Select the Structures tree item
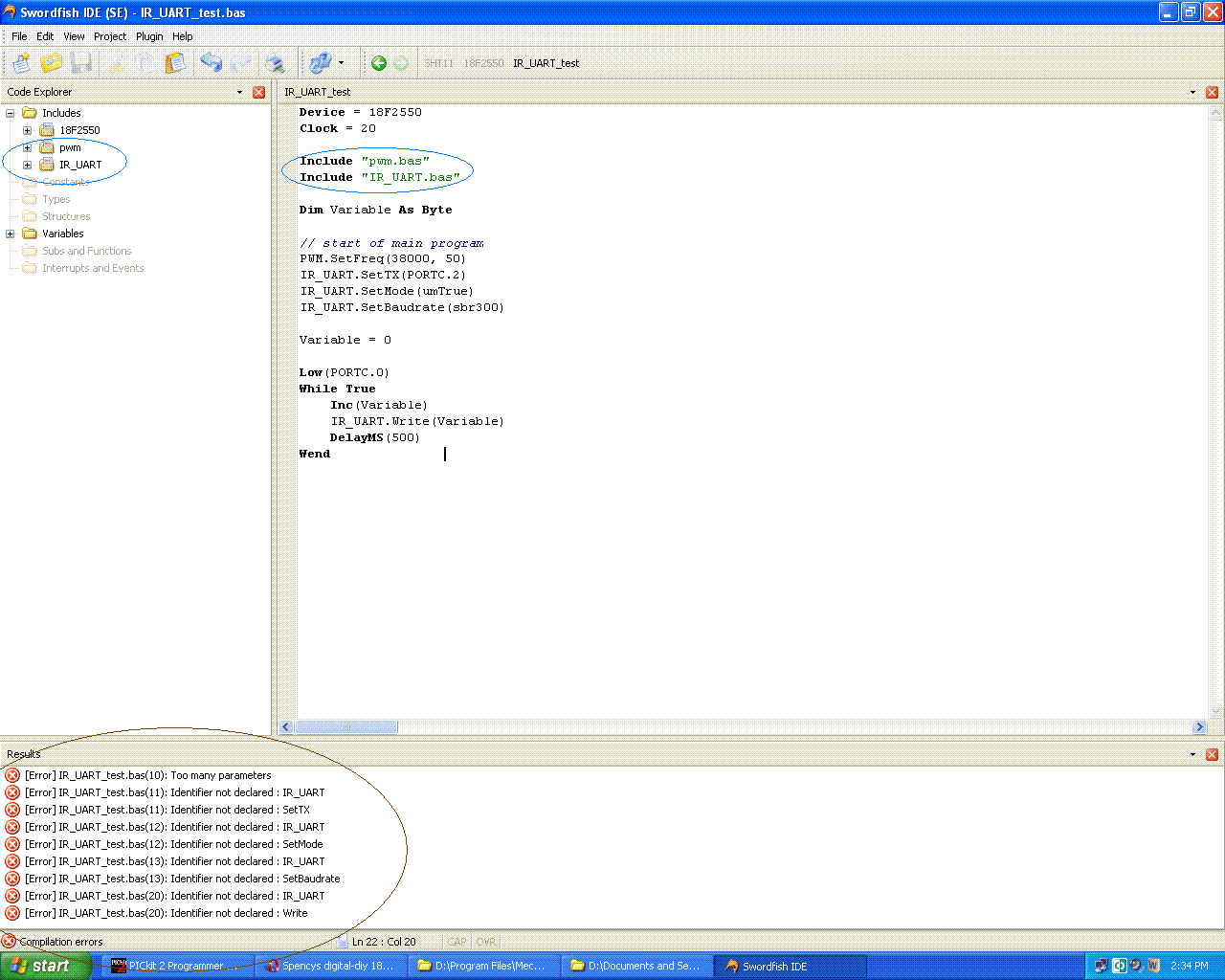This screenshot has height=980, width=1225. point(66,216)
